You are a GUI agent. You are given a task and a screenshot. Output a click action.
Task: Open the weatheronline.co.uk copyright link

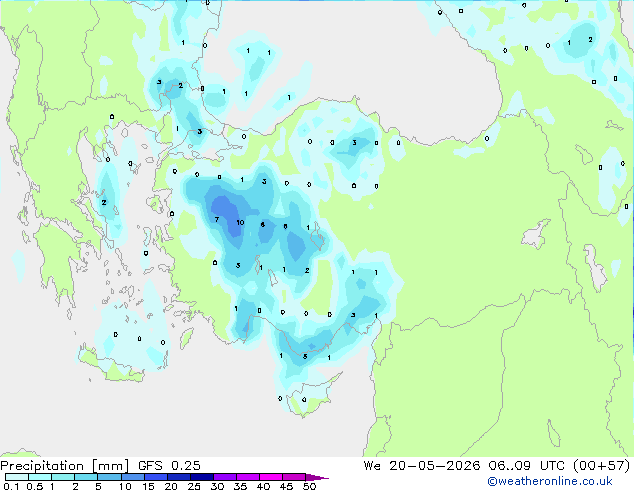click(549, 481)
